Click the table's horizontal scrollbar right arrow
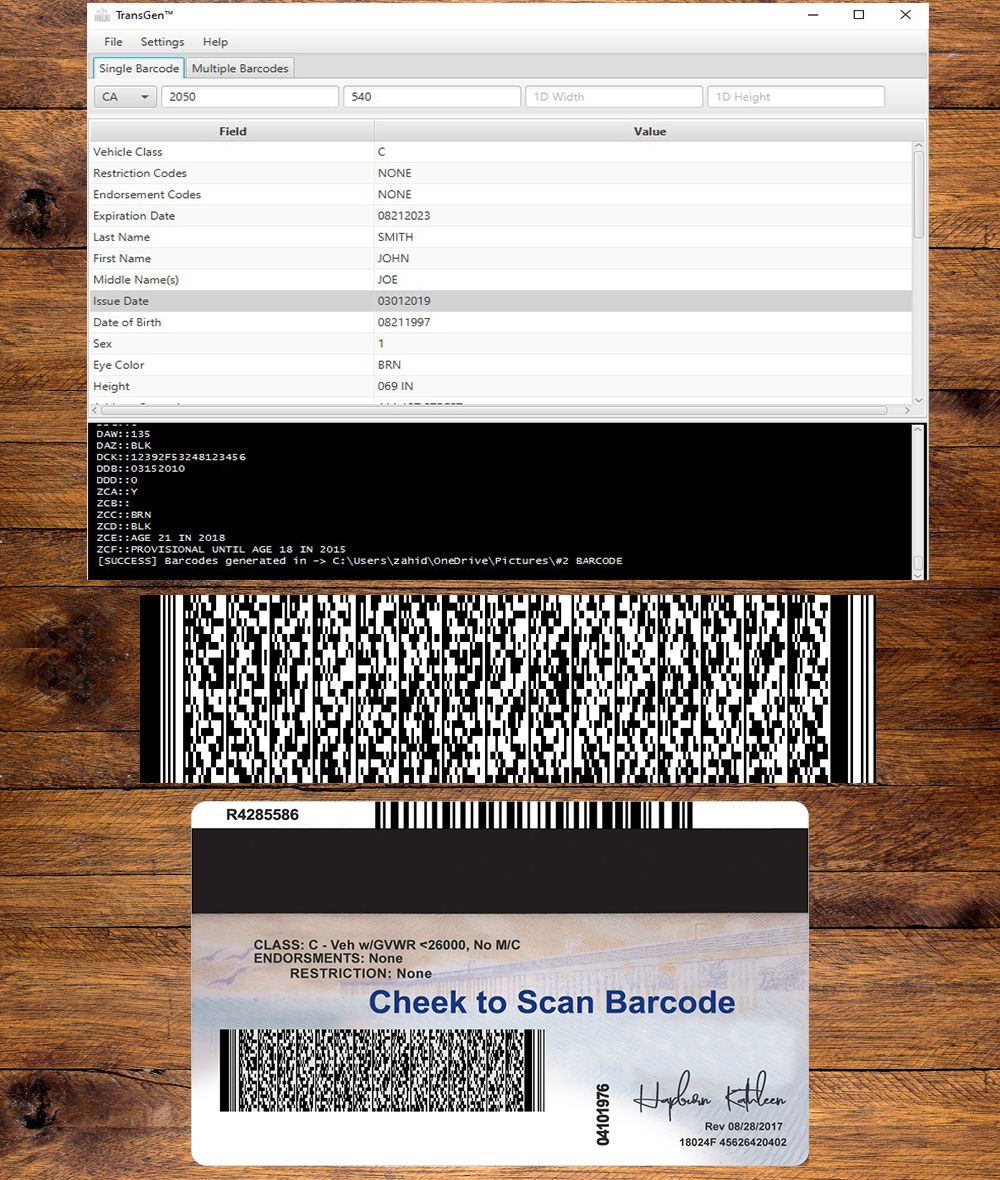The height and width of the screenshot is (1180, 1000). pyautogui.click(x=907, y=410)
